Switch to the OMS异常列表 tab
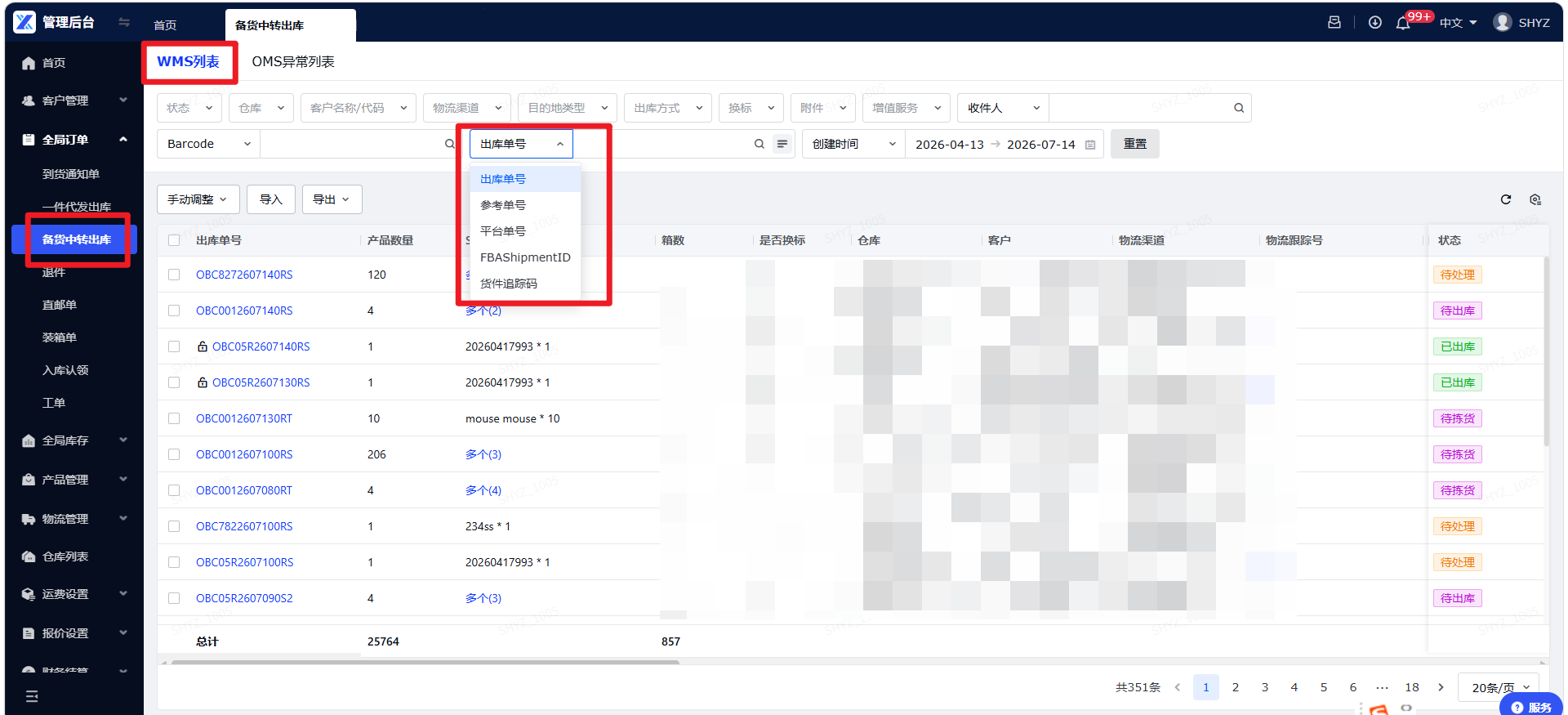The height and width of the screenshot is (715, 1568). tap(293, 62)
